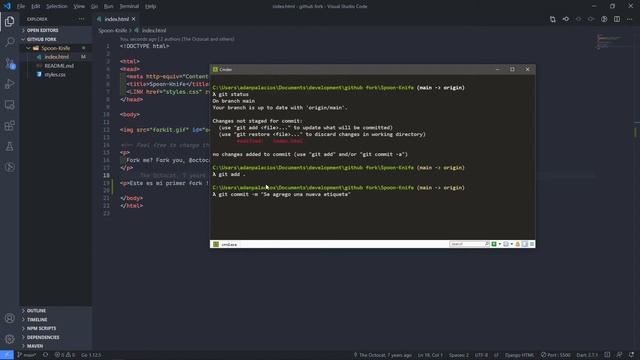This screenshot has width=640, height=360.
Task: Click the main branch indicator in status bar
Action: click(27, 355)
